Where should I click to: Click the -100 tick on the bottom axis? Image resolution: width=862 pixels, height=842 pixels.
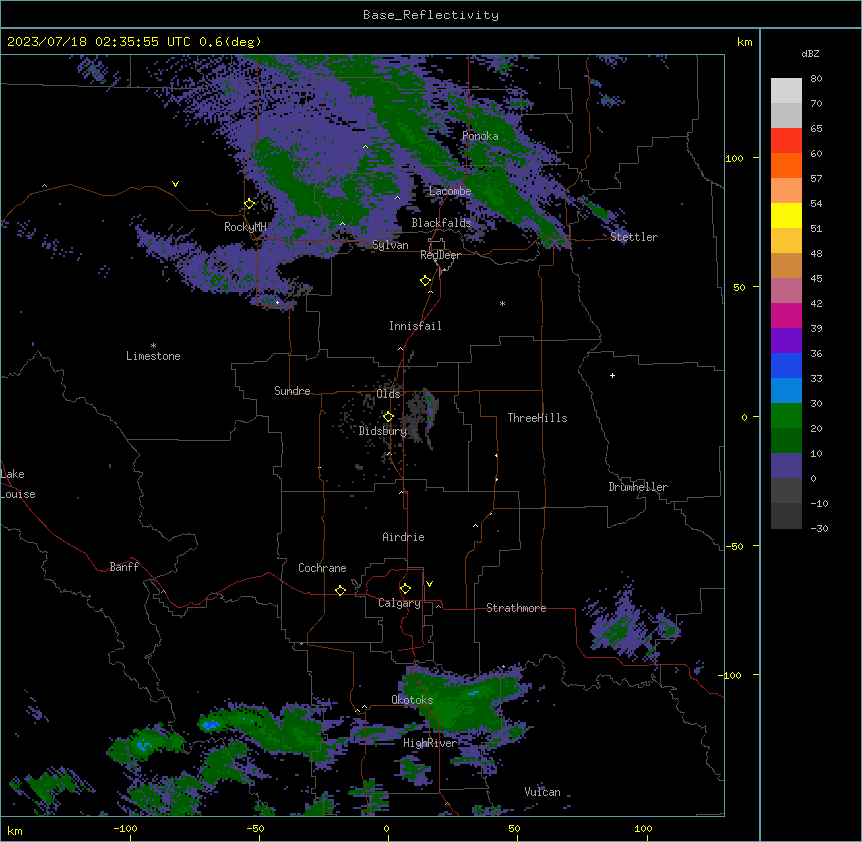tap(125, 828)
